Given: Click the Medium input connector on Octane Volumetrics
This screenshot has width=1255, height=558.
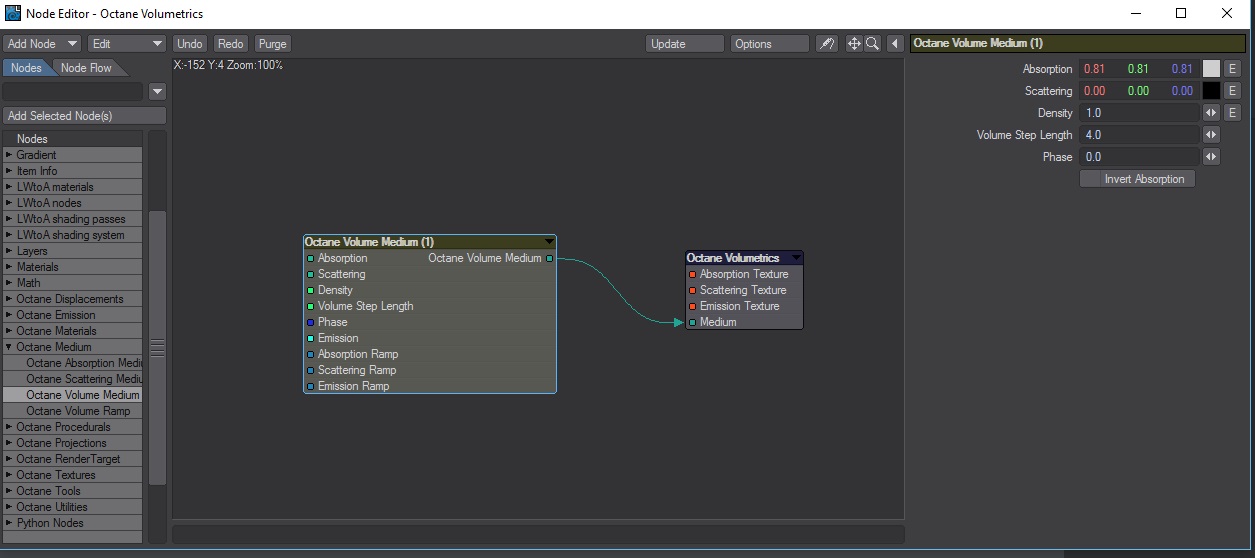Looking at the screenshot, I should (692, 322).
